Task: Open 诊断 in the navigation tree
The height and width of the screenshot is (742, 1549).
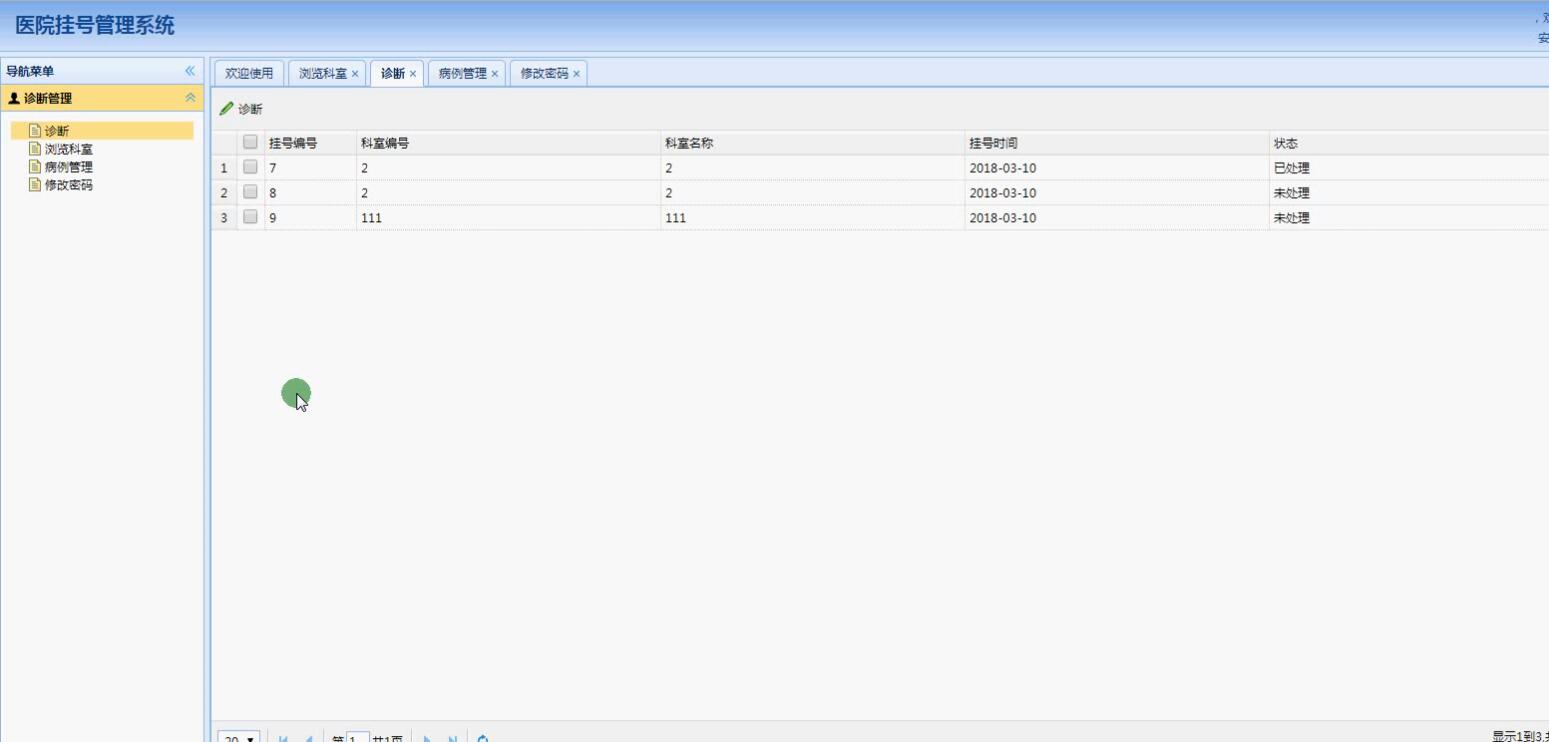Action: point(57,131)
